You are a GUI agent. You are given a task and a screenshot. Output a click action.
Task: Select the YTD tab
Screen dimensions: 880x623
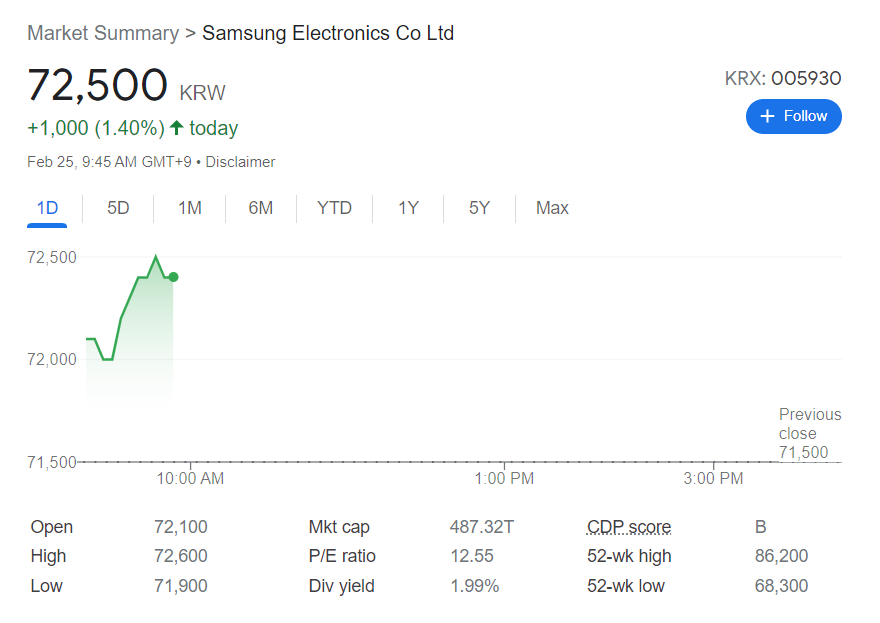pos(334,208)
